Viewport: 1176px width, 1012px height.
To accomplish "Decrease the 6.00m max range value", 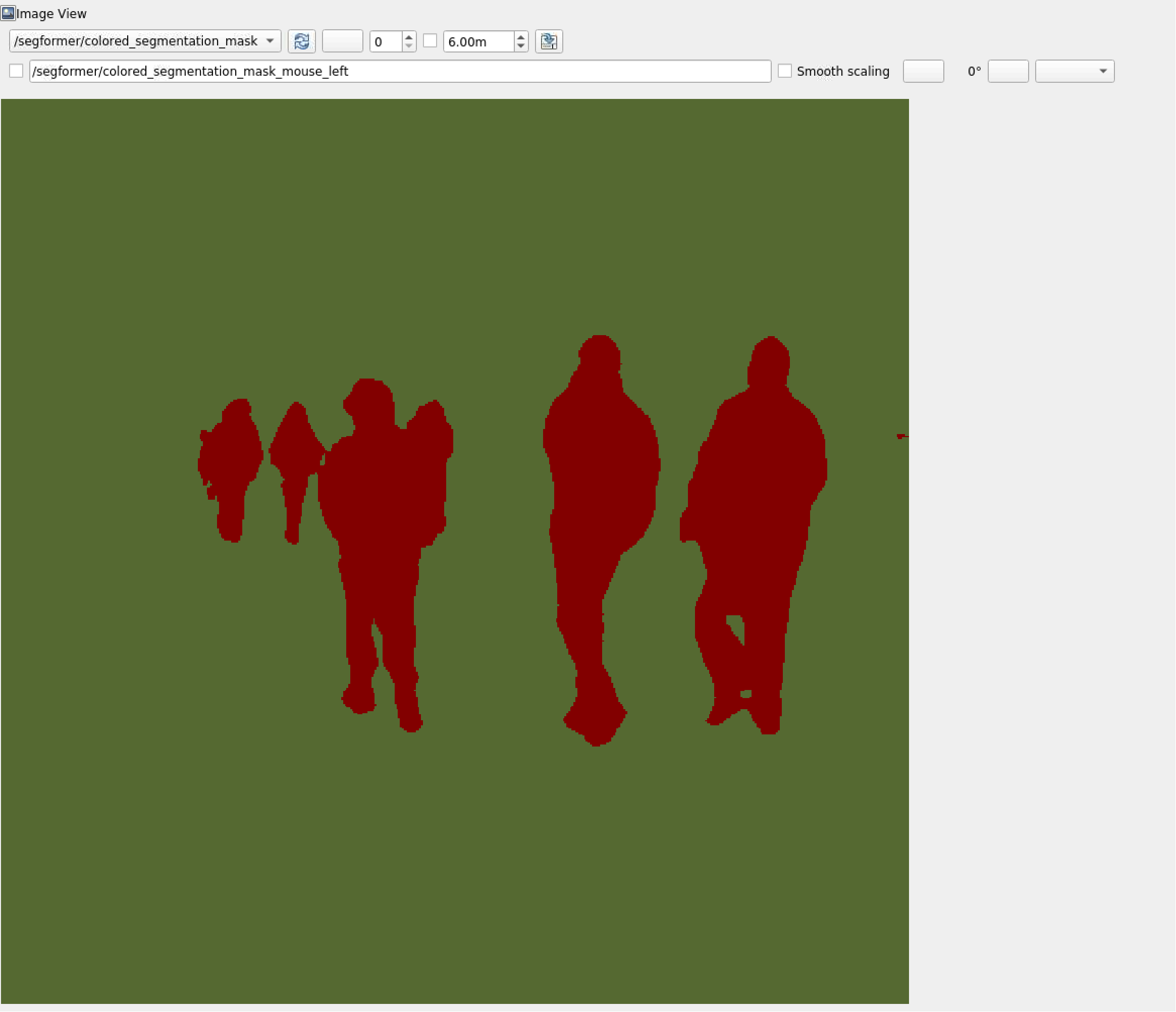I will click(x=520, y=46).
